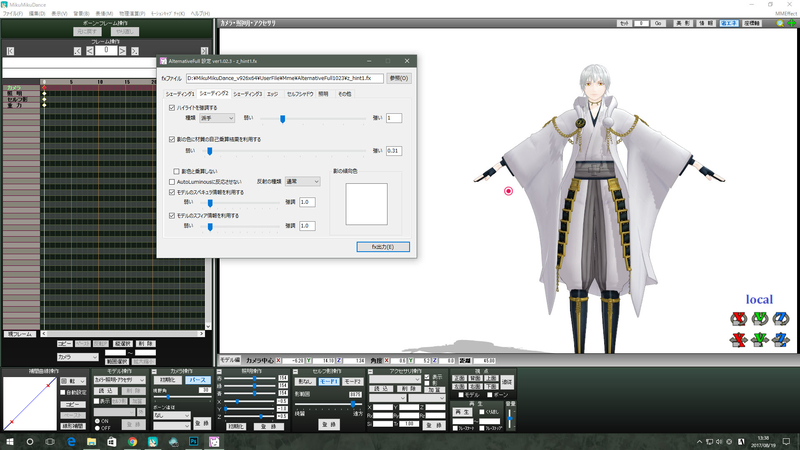The width and height of the screenshot is (800, 450).
Task: Step forward one frame arrow
Action: pyautogui.click(x=122, y=51)
